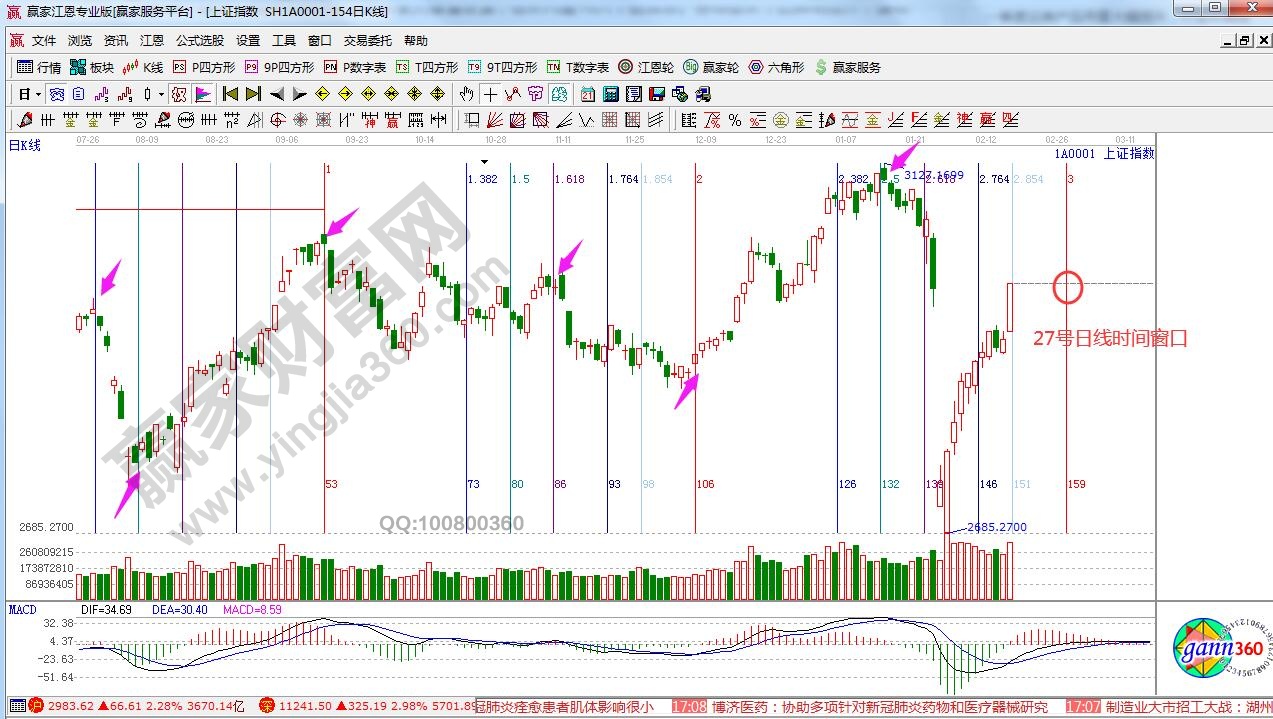1273x719 pixels.
Task: Click the save floppy disk icon
Action: pyautogui.click(x=657, y=94)
